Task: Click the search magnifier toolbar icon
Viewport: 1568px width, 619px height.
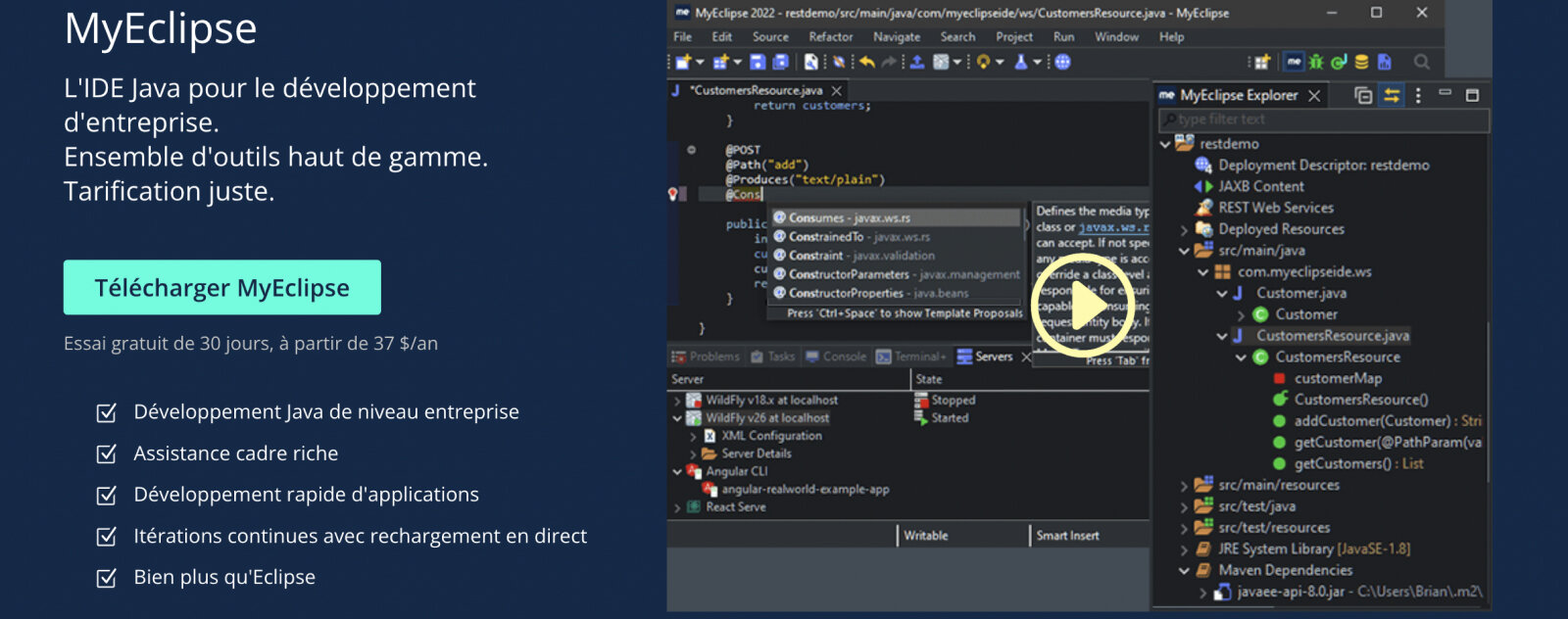Action: (1421, 62)
